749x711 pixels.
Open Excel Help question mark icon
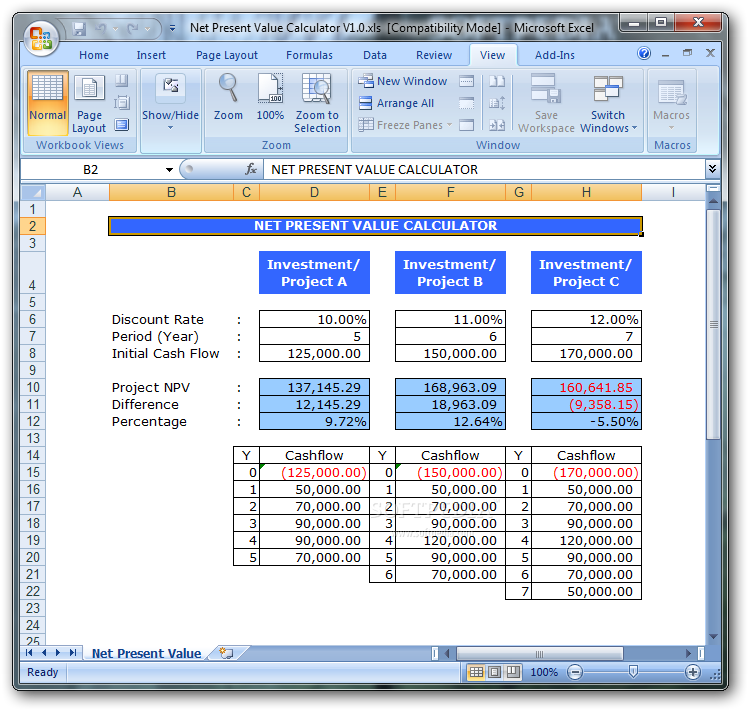643,53
